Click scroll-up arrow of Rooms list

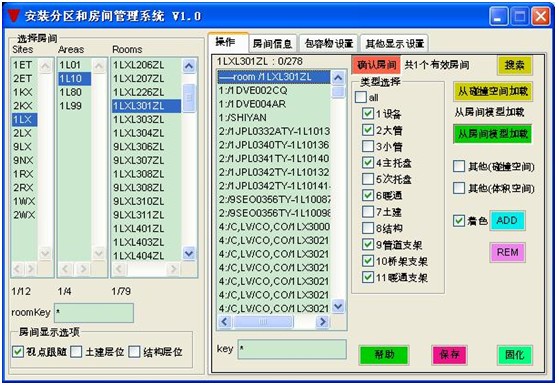coord(189,66)
